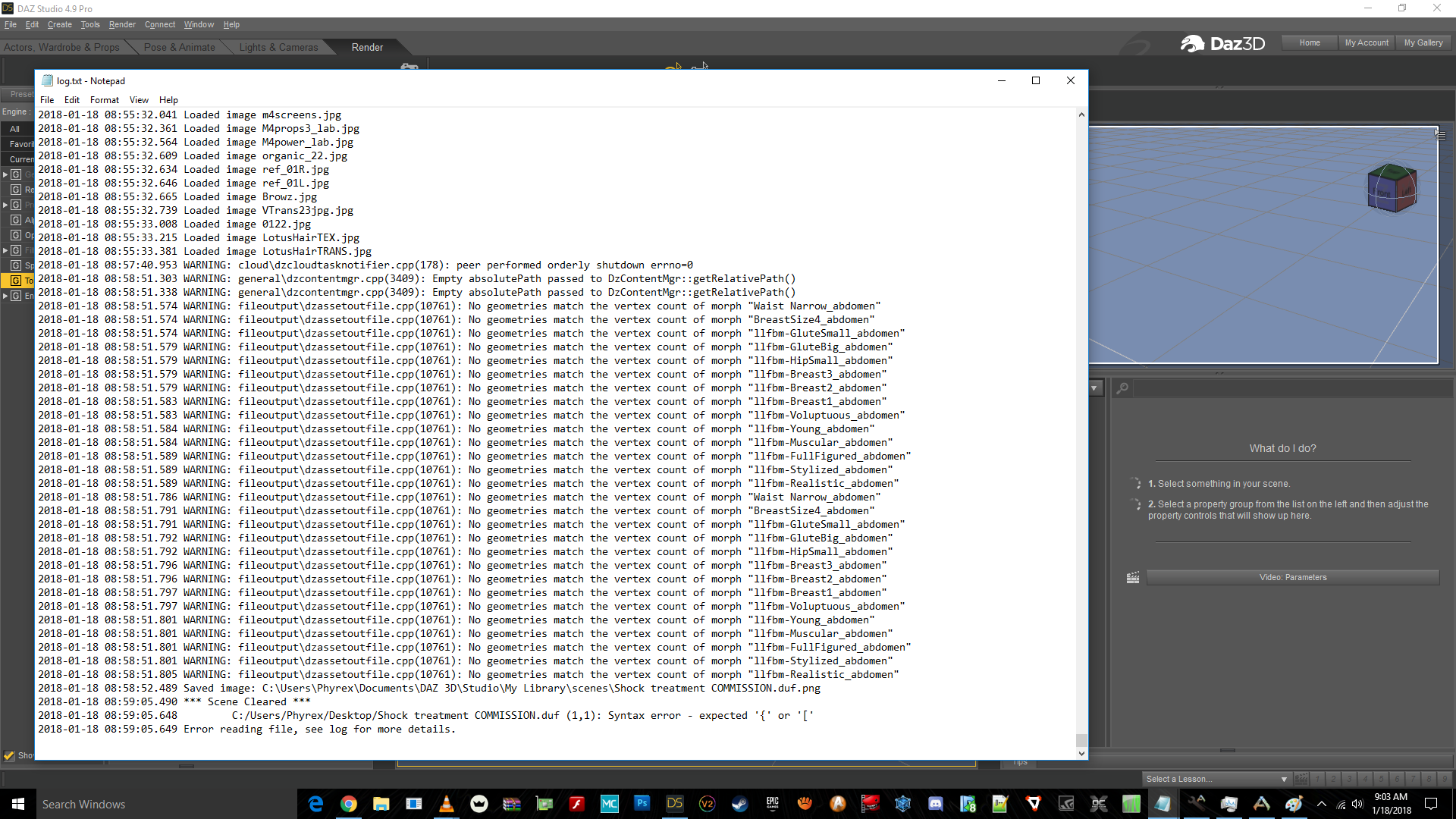Click the Video: Parameters button
Viewport: 1456px width, 819px height.
click(1292, 578)
